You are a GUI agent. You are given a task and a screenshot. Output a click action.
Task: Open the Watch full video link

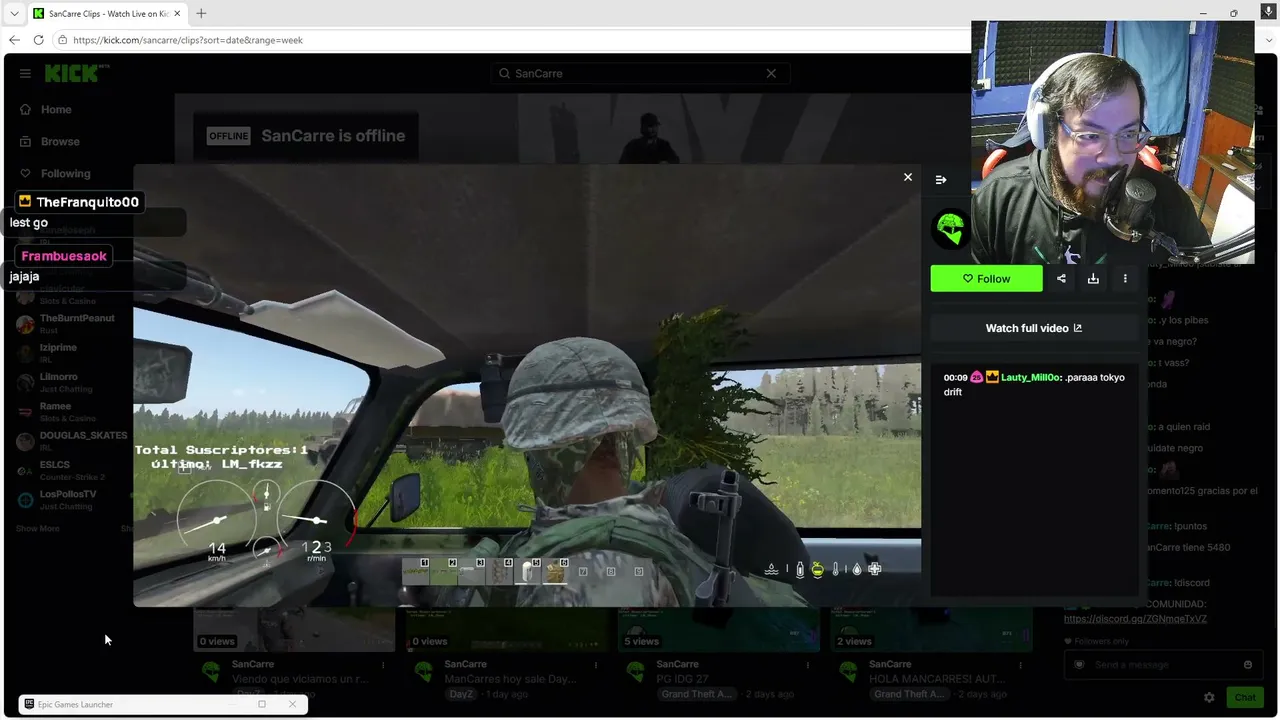[1034, 328]
